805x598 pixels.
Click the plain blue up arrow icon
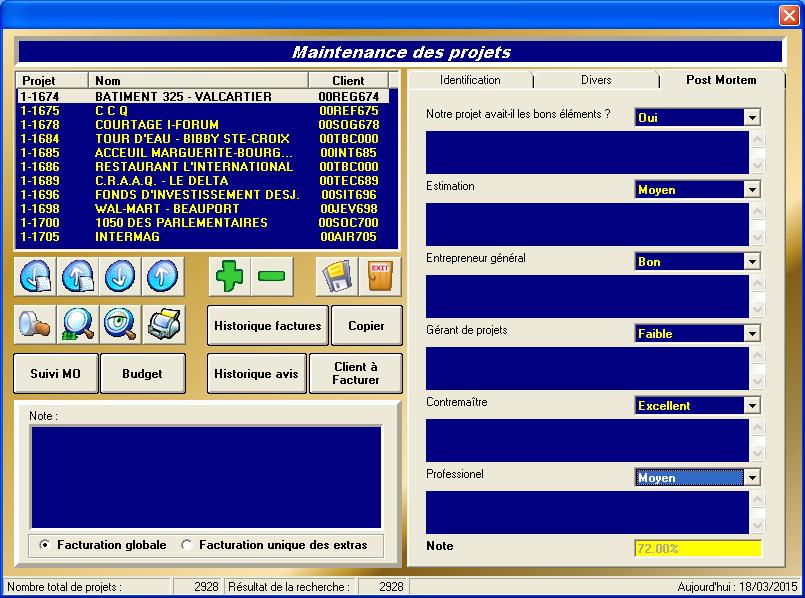162,276
